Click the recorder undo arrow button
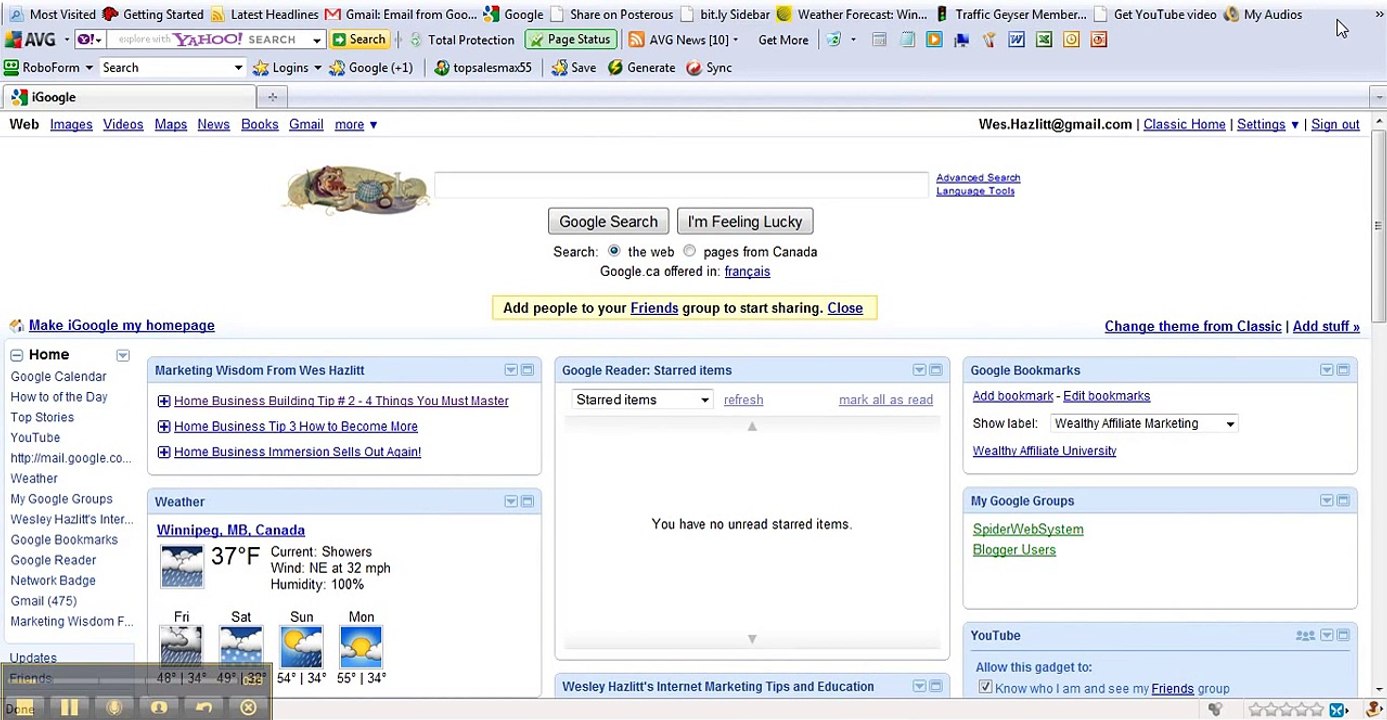This screenshot has width=1387, height=720. click(204, 708)
